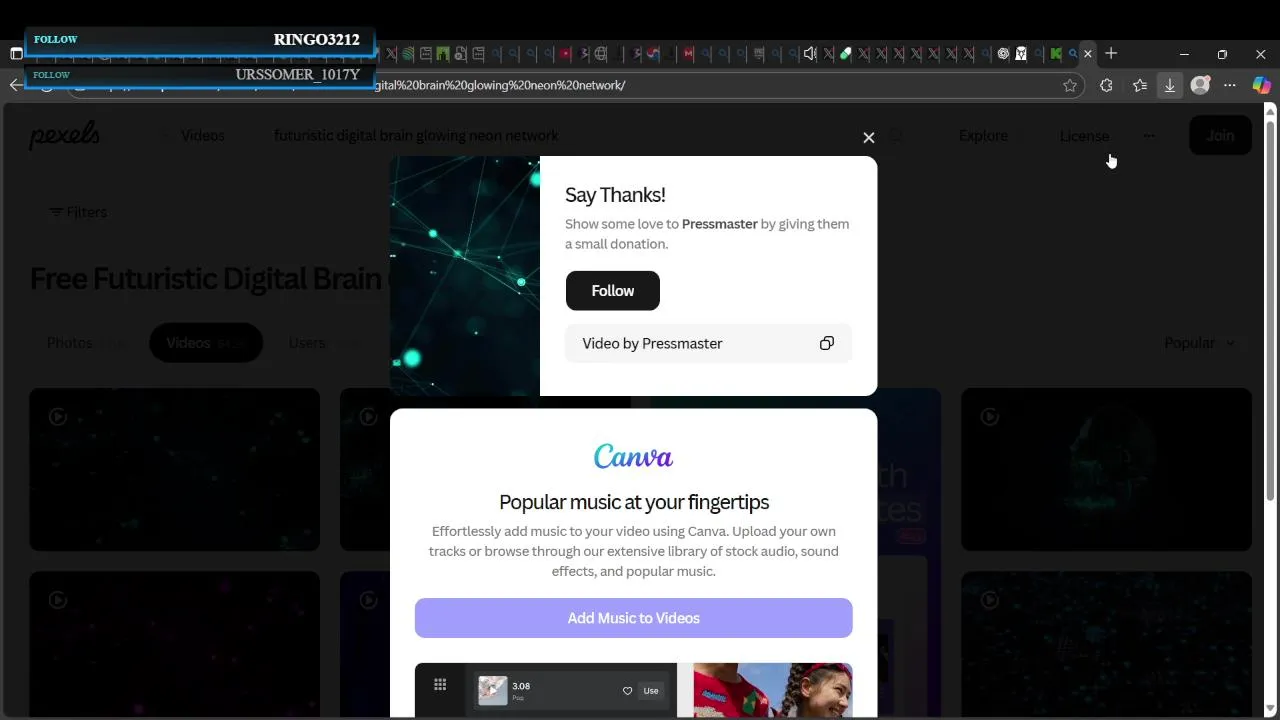Click the girl photo in Canva ad
Screen dimensions: 1280x720
[x=773, y=690]
